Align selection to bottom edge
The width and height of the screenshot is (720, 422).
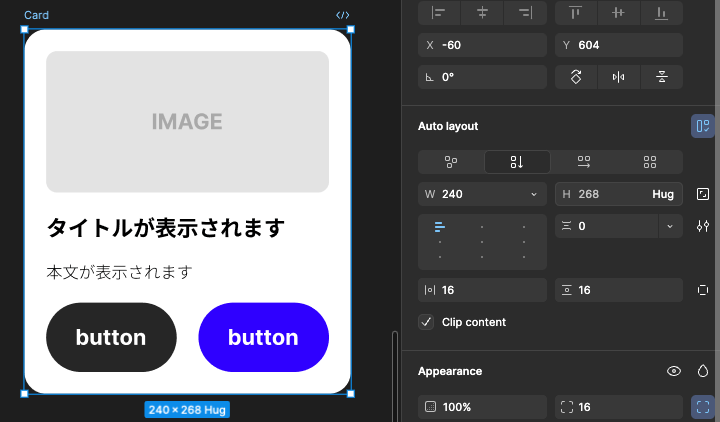point(661,13)
